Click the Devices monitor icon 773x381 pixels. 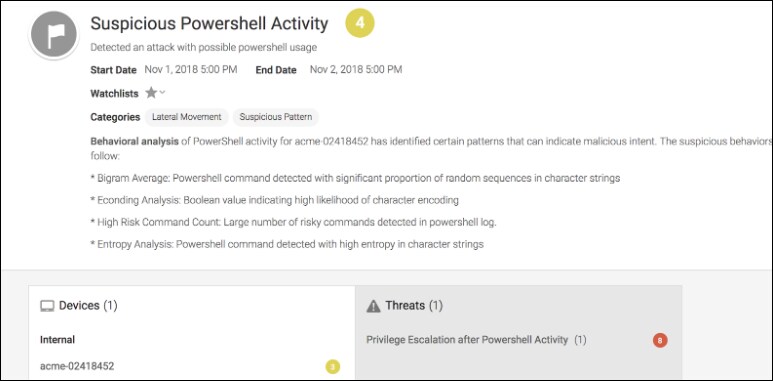[47, 306]
